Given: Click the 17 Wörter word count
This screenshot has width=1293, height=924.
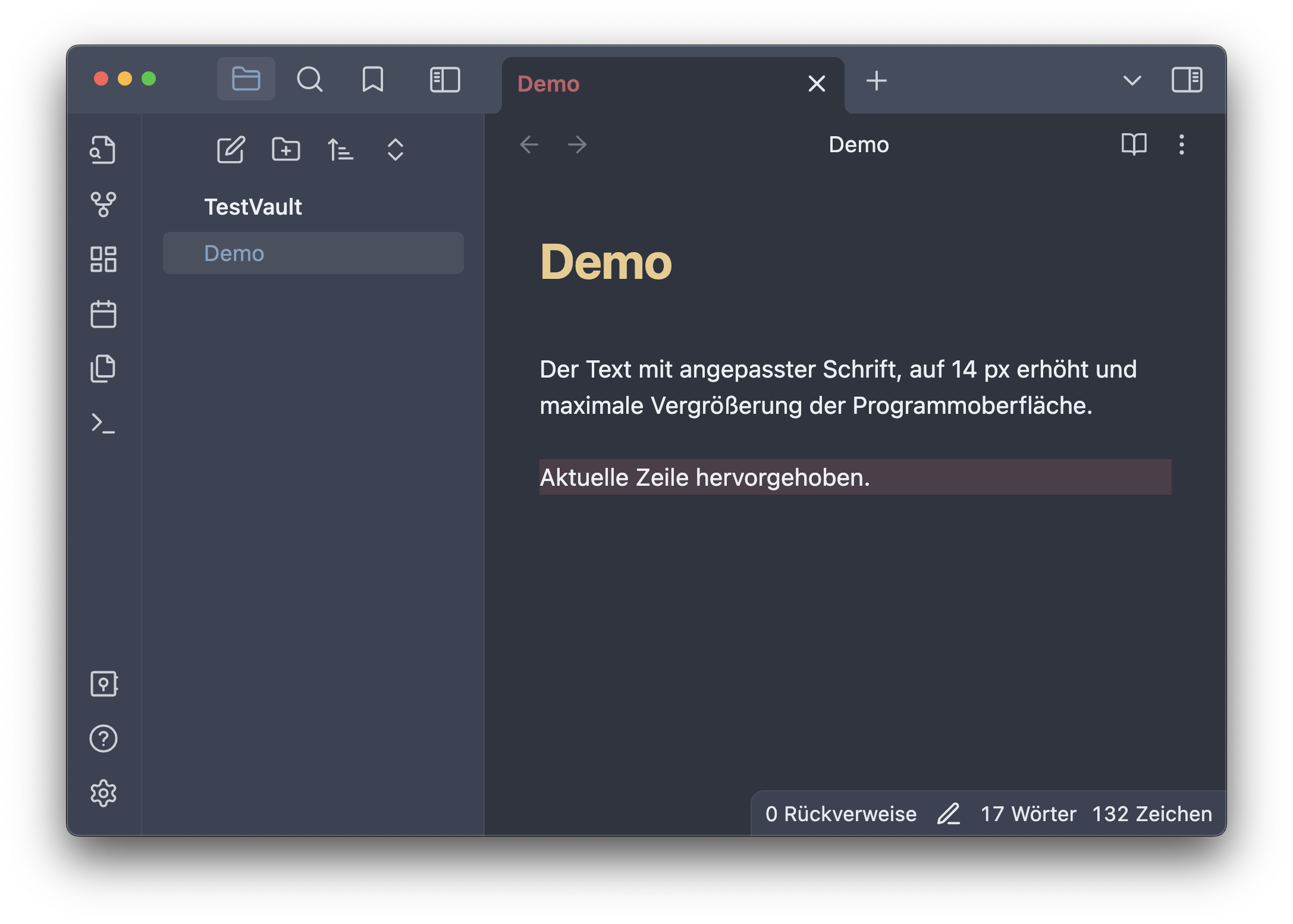Looking at the screenshot, I should [x=1028, y=814].
